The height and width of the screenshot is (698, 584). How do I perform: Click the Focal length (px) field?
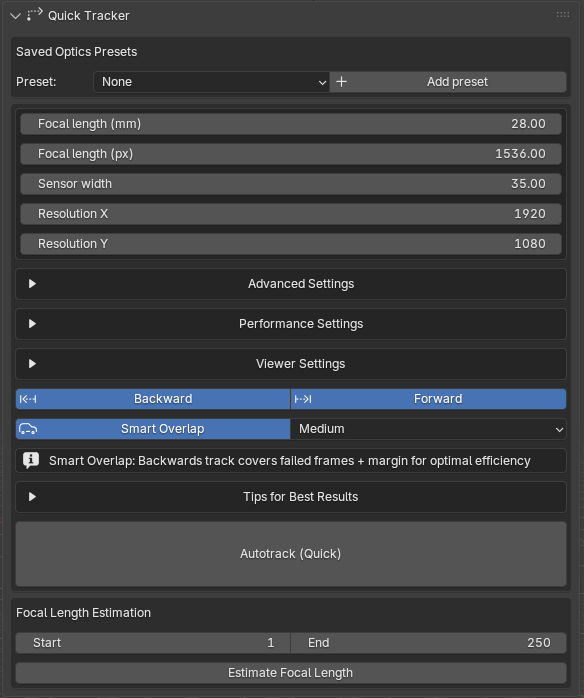pyautogui.click(x=291, y=154)
